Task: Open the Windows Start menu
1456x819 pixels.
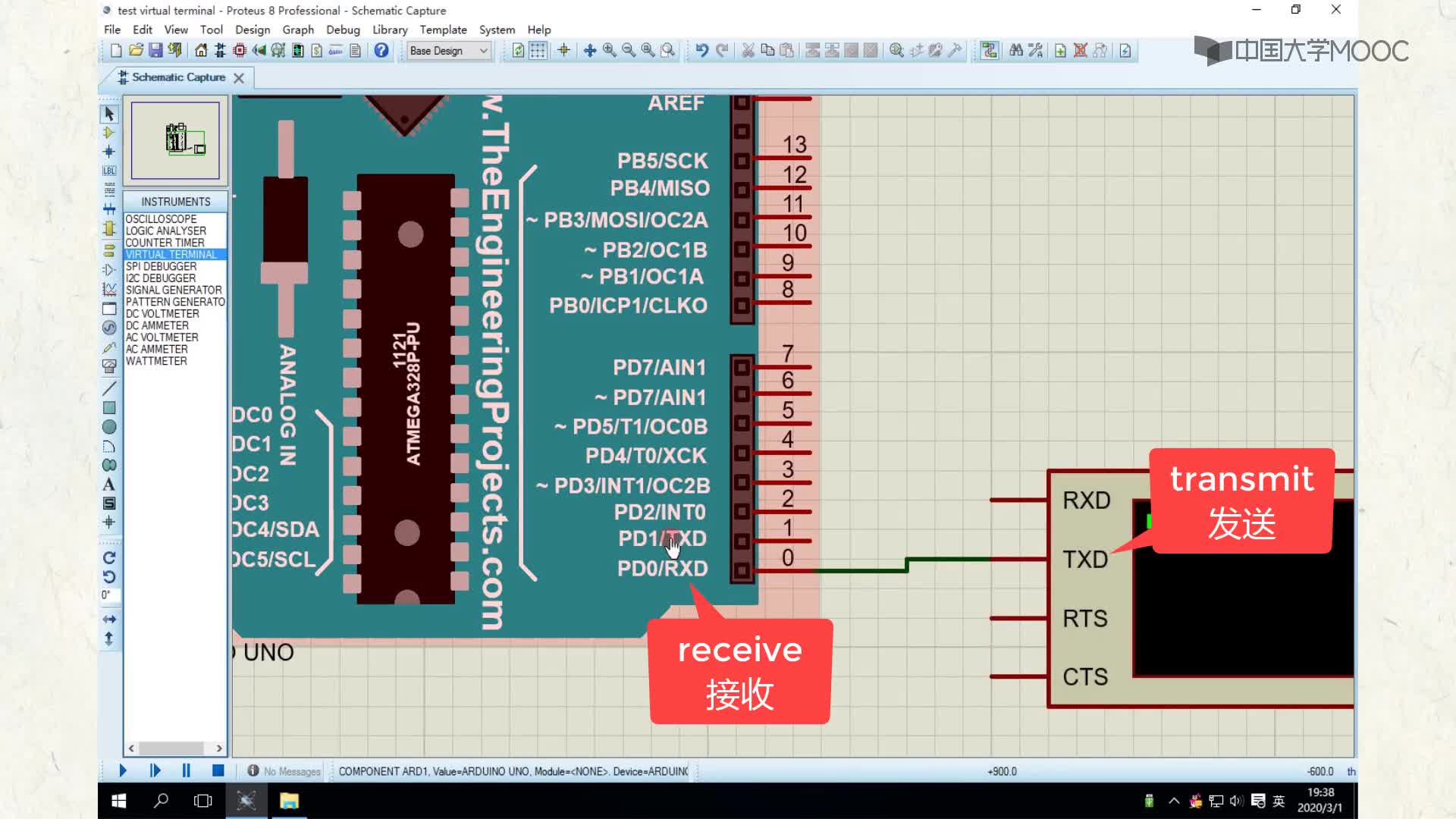Action: [x=119, y=801]
